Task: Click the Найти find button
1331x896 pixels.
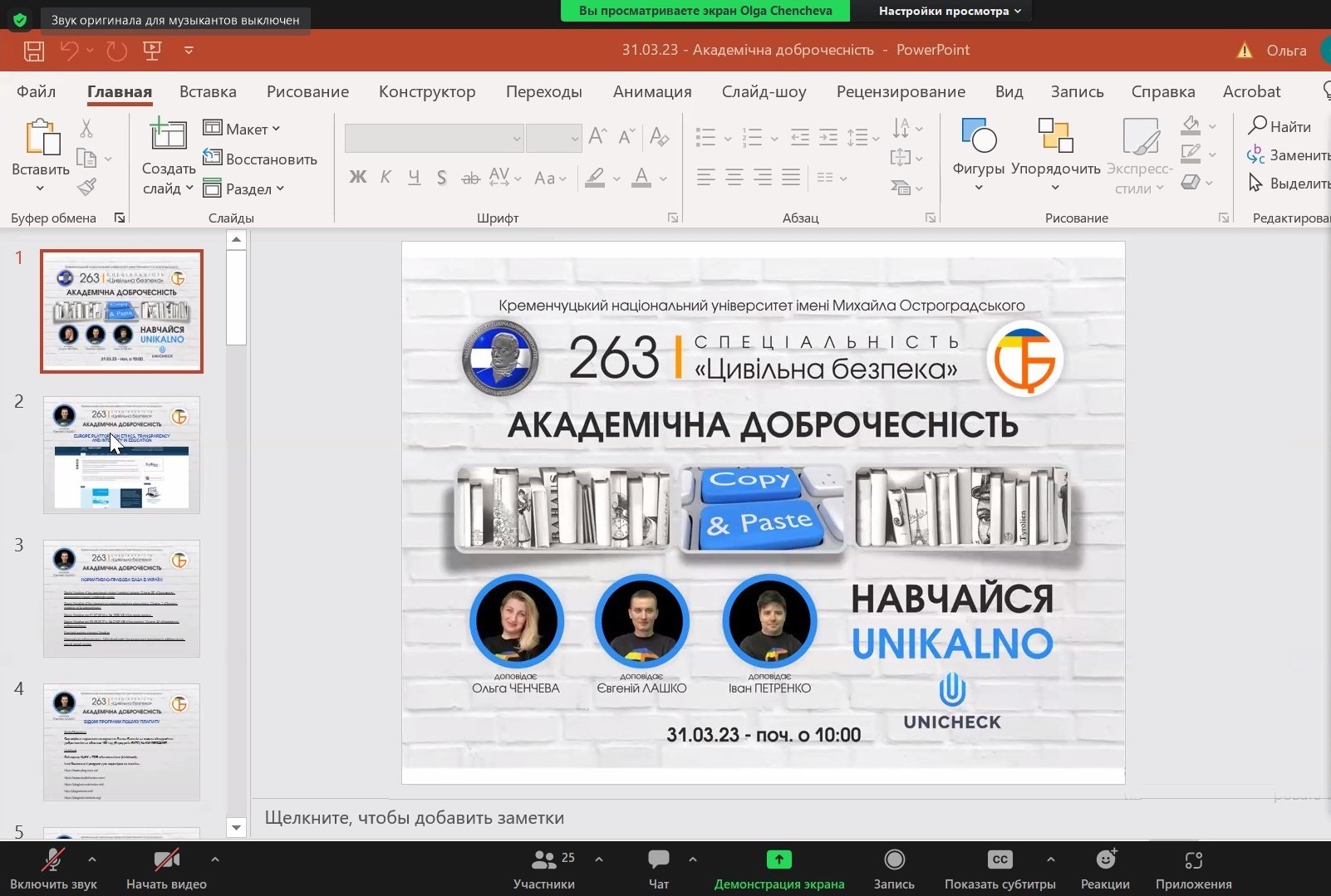Action: coord(1280,126)
